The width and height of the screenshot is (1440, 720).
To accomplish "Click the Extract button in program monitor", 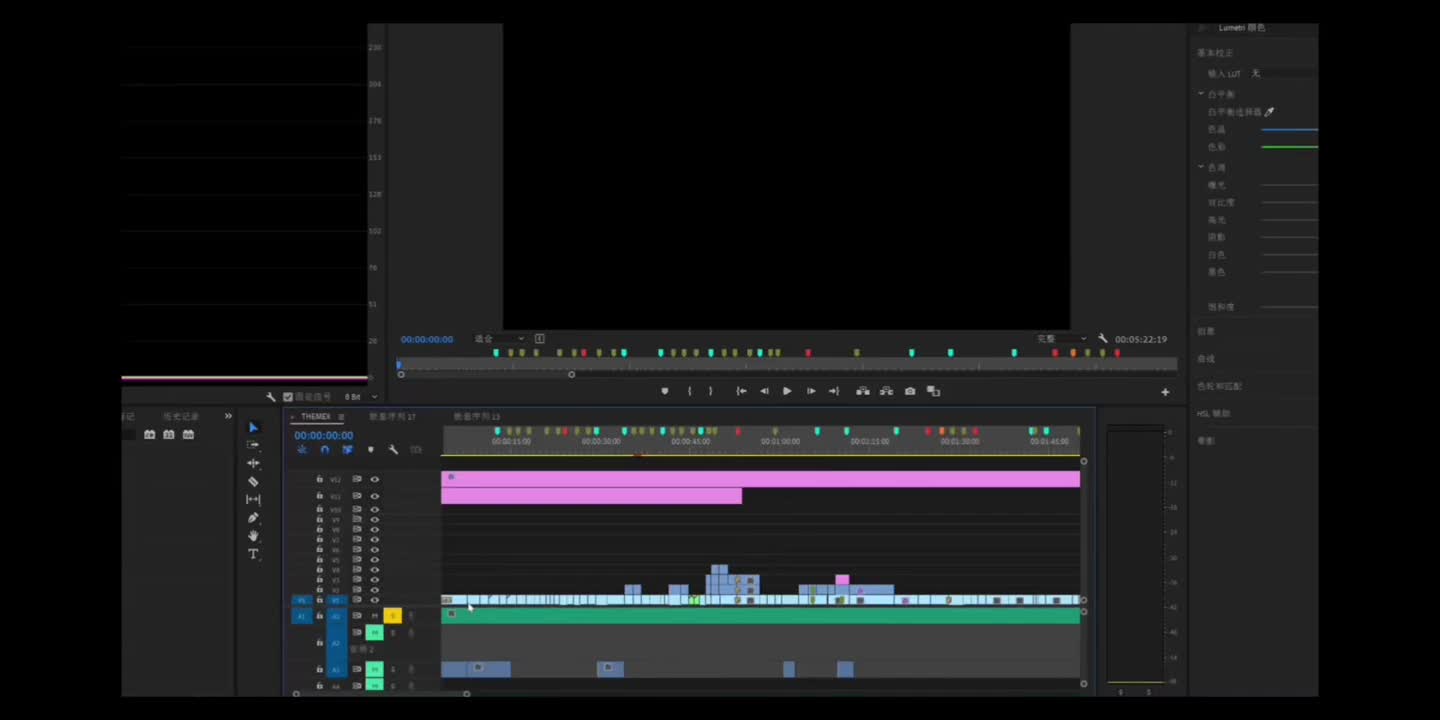I will pos(886,391).
